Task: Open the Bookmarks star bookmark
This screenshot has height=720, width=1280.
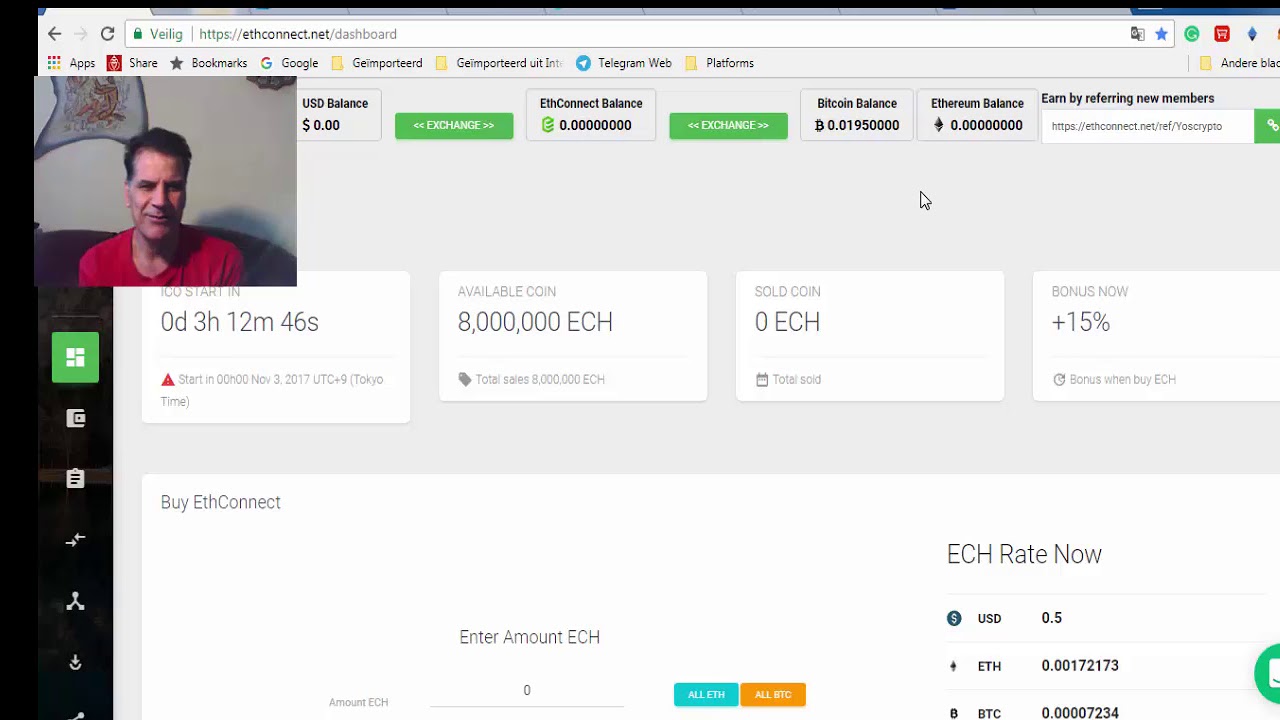Action: pyautogui.click(x=208, y=63)
